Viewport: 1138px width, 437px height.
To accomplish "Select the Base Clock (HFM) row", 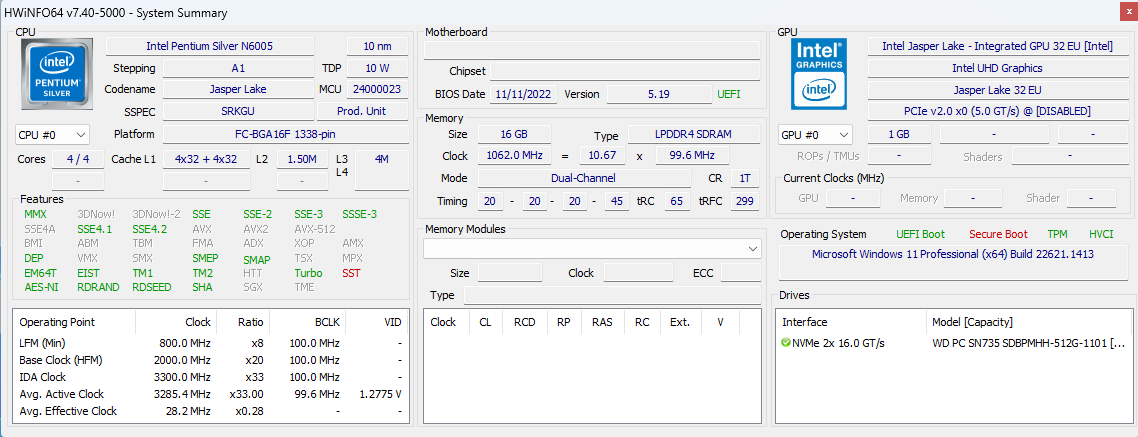I will (210, 360).
